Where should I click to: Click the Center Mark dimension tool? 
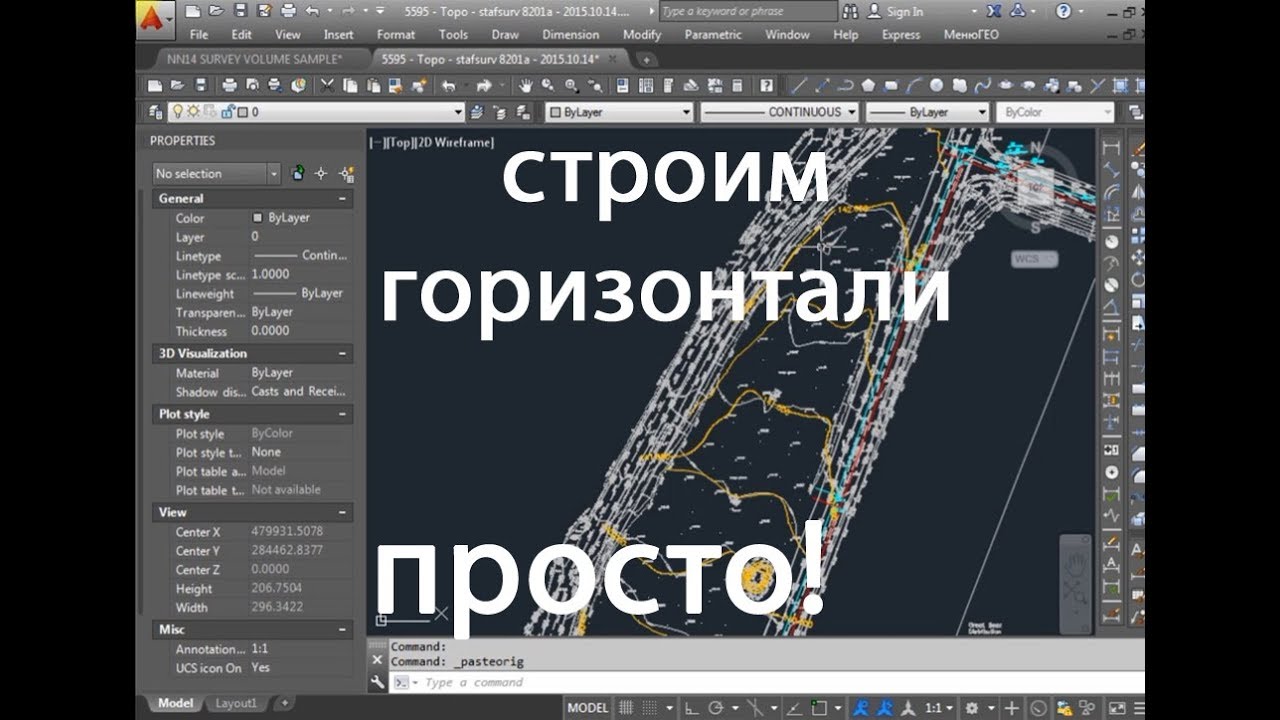1111,471
